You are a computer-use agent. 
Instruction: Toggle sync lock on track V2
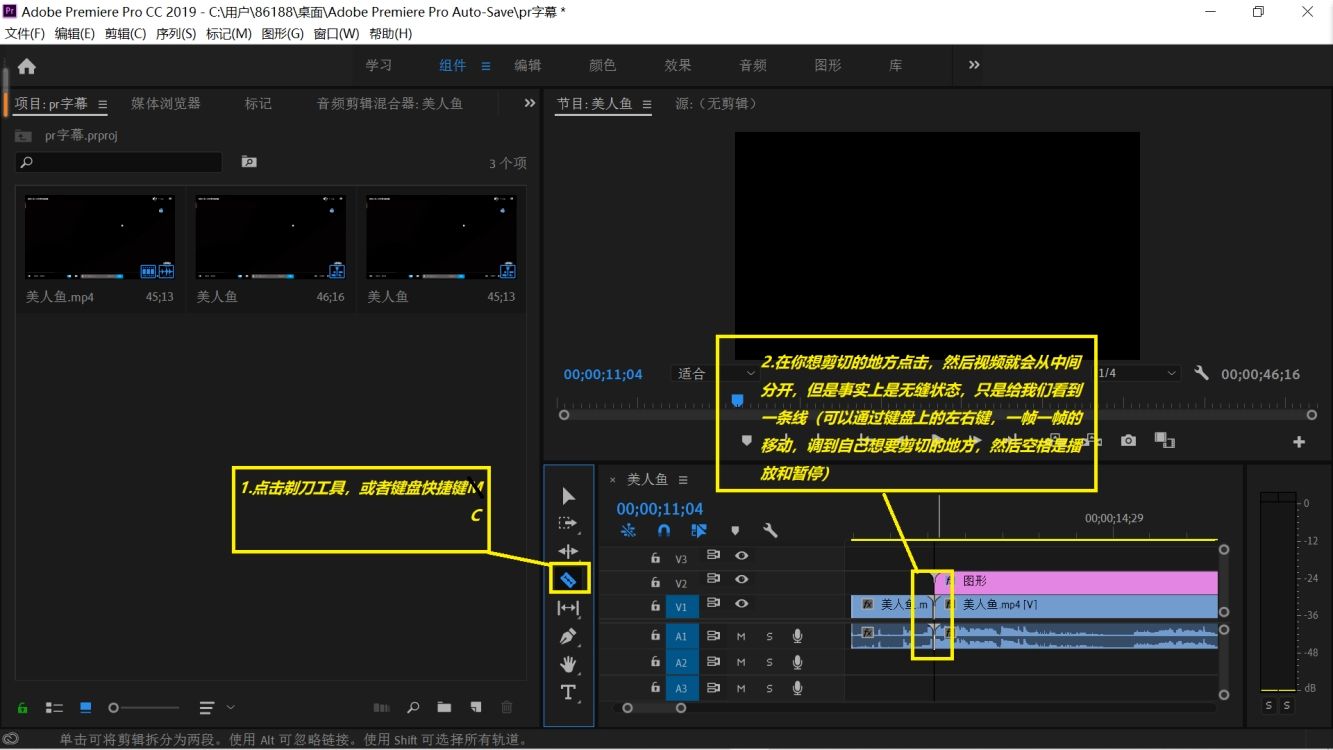click(713, 579)
